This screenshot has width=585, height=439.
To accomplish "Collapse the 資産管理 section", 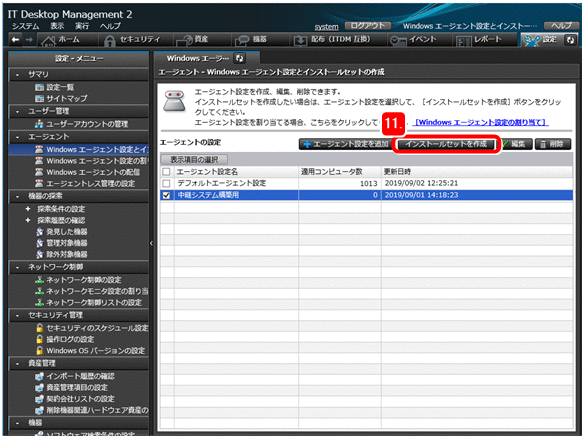I will pos(17,363).
